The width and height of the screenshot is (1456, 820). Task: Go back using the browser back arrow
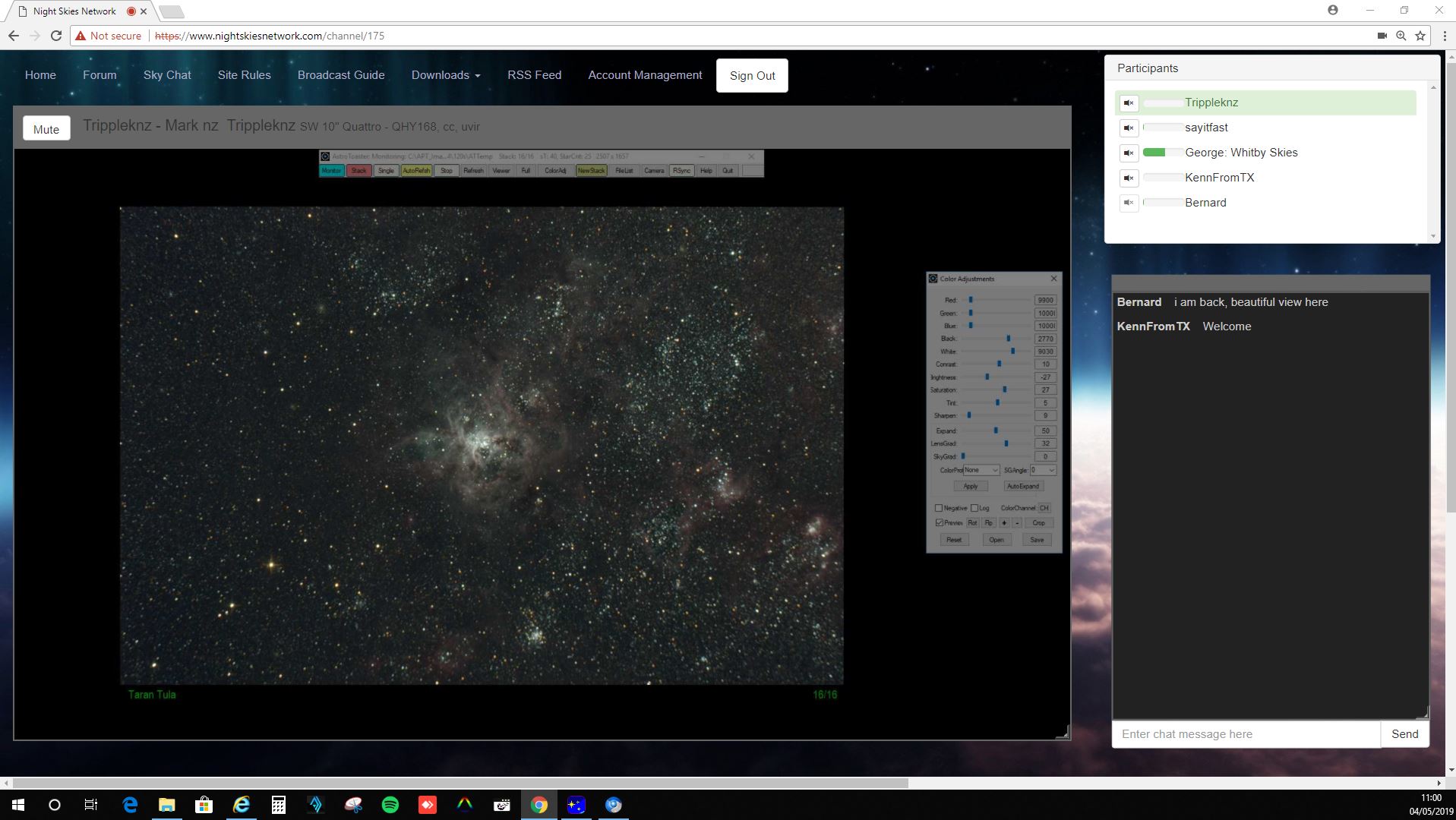click(x=14, y=36)
